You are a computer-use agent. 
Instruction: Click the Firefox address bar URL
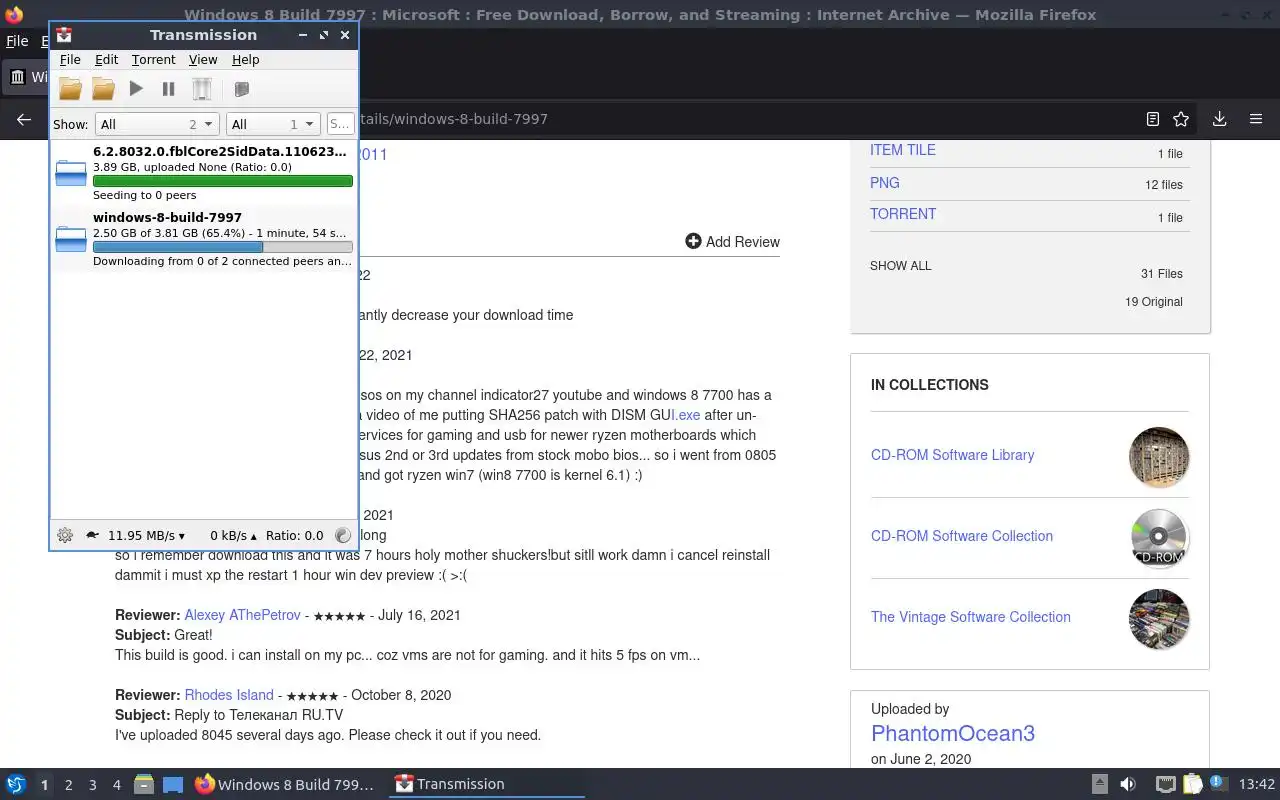[x=453, y=119]
